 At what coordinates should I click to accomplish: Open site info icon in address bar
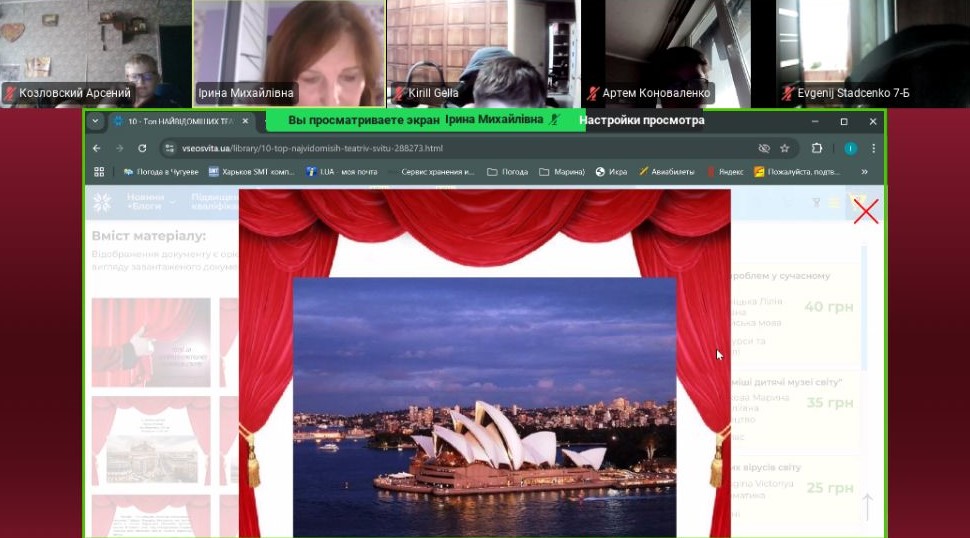pyautogui.click(x=170, y=148)
